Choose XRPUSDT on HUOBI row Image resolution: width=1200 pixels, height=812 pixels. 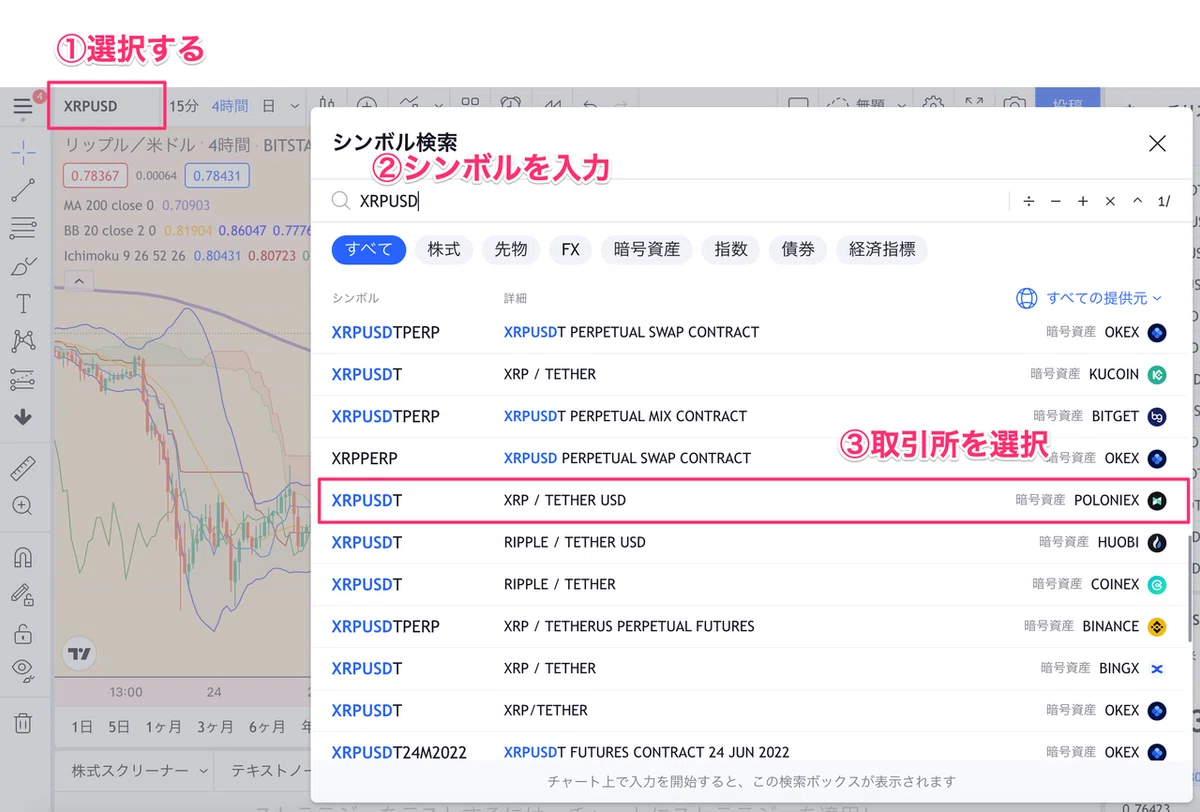tap(752, 542)
